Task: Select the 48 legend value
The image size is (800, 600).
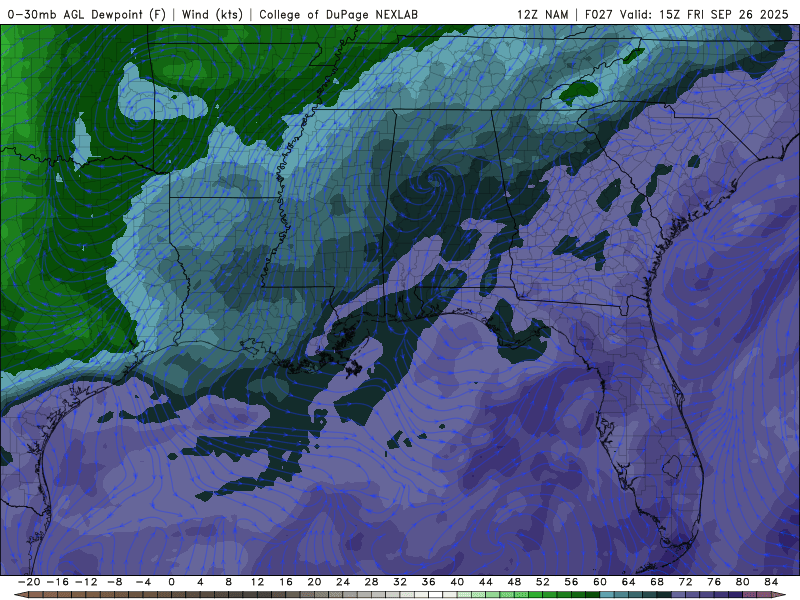Action: 514,582
